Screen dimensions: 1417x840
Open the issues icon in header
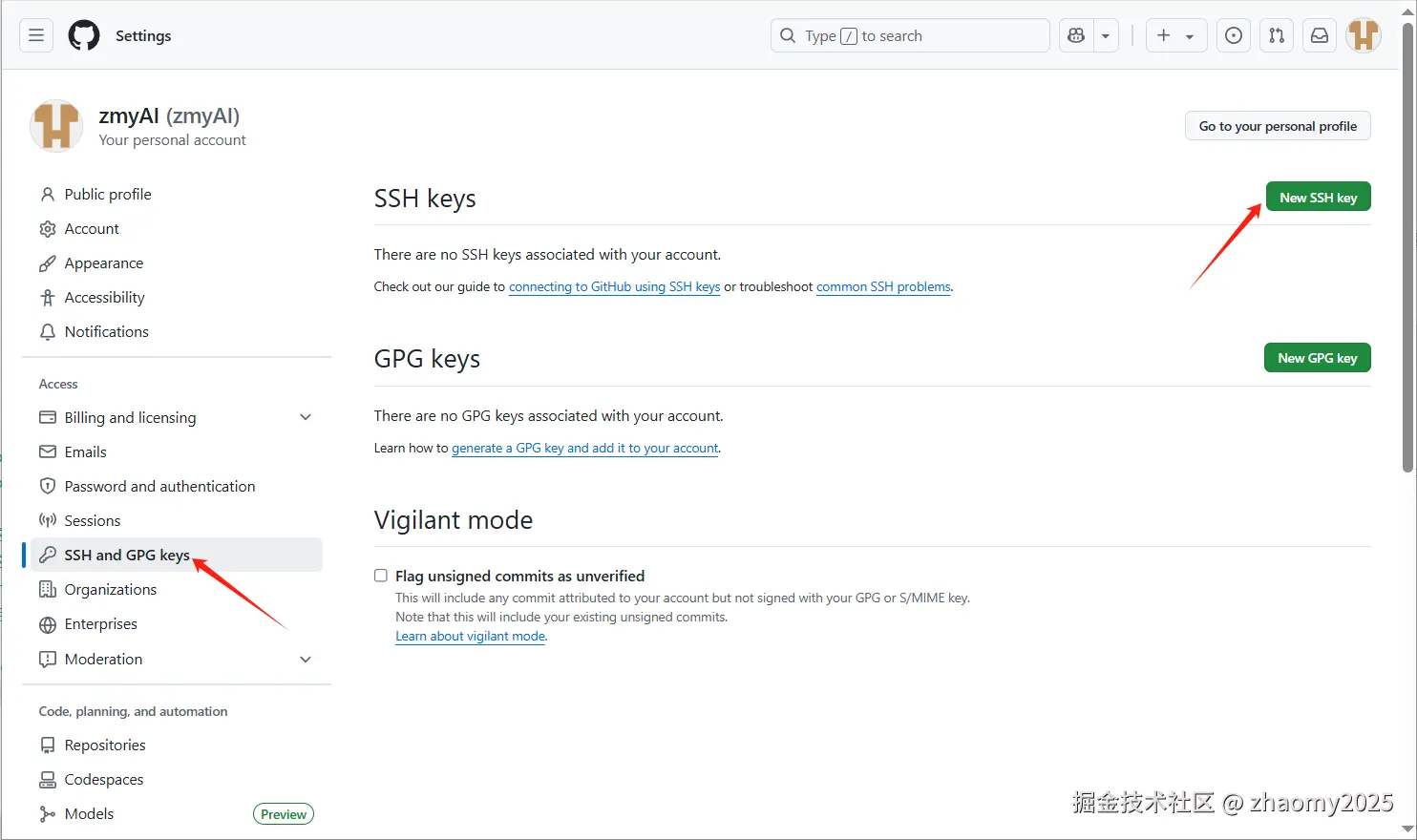[1234, 36]
